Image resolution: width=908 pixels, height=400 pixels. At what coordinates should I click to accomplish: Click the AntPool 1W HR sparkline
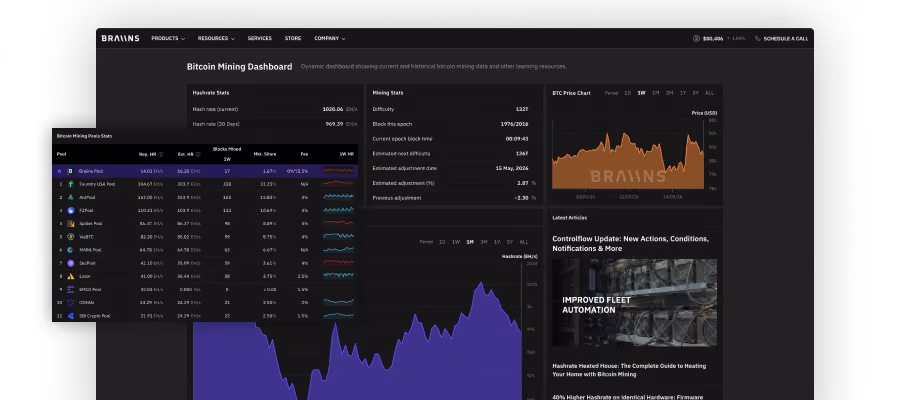tap(338, 197)
